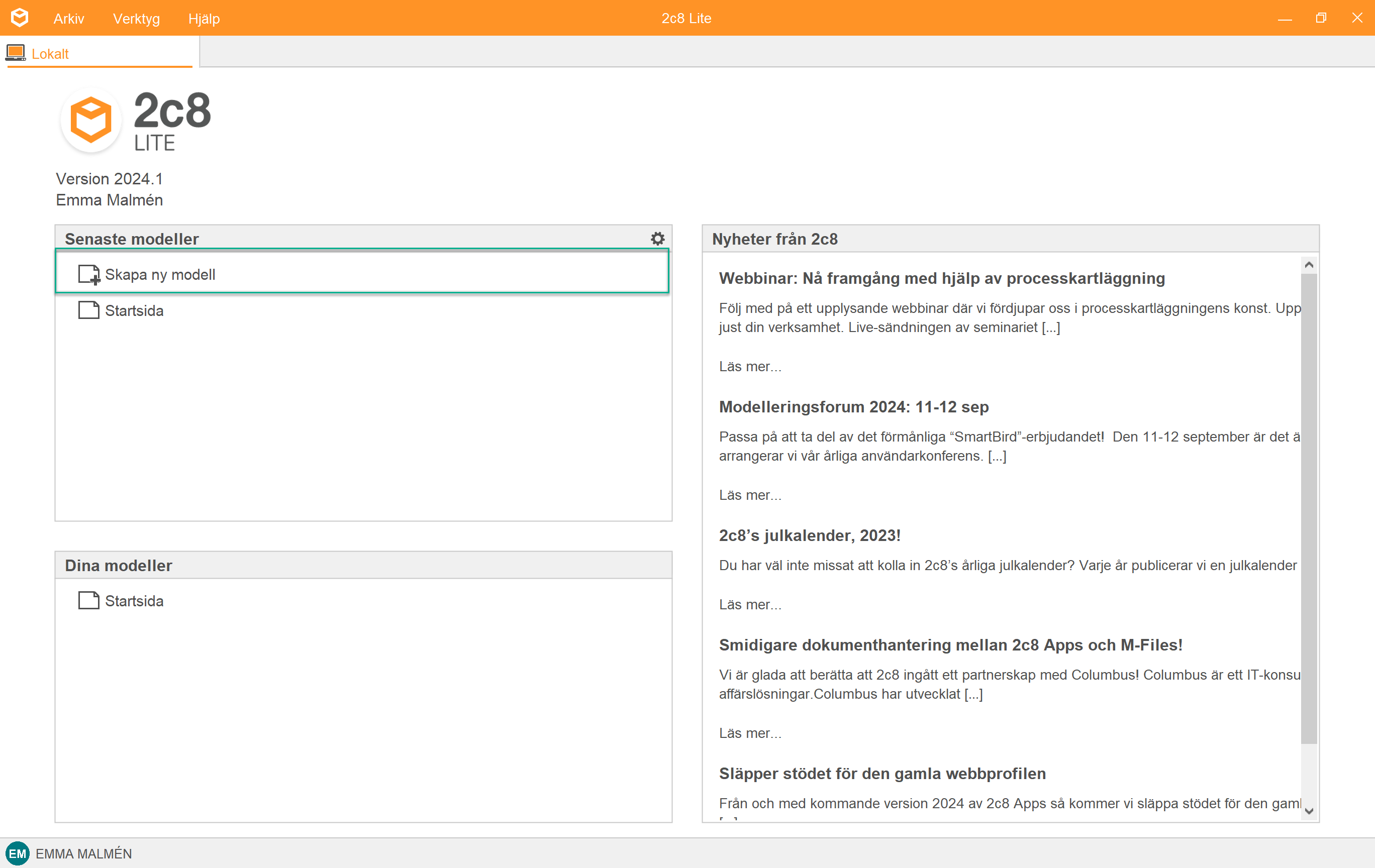Viewport: 1375px width, 868px height.
Task: Click the 2c8 app logo in title bar
Action: click(x=20, y=18)
